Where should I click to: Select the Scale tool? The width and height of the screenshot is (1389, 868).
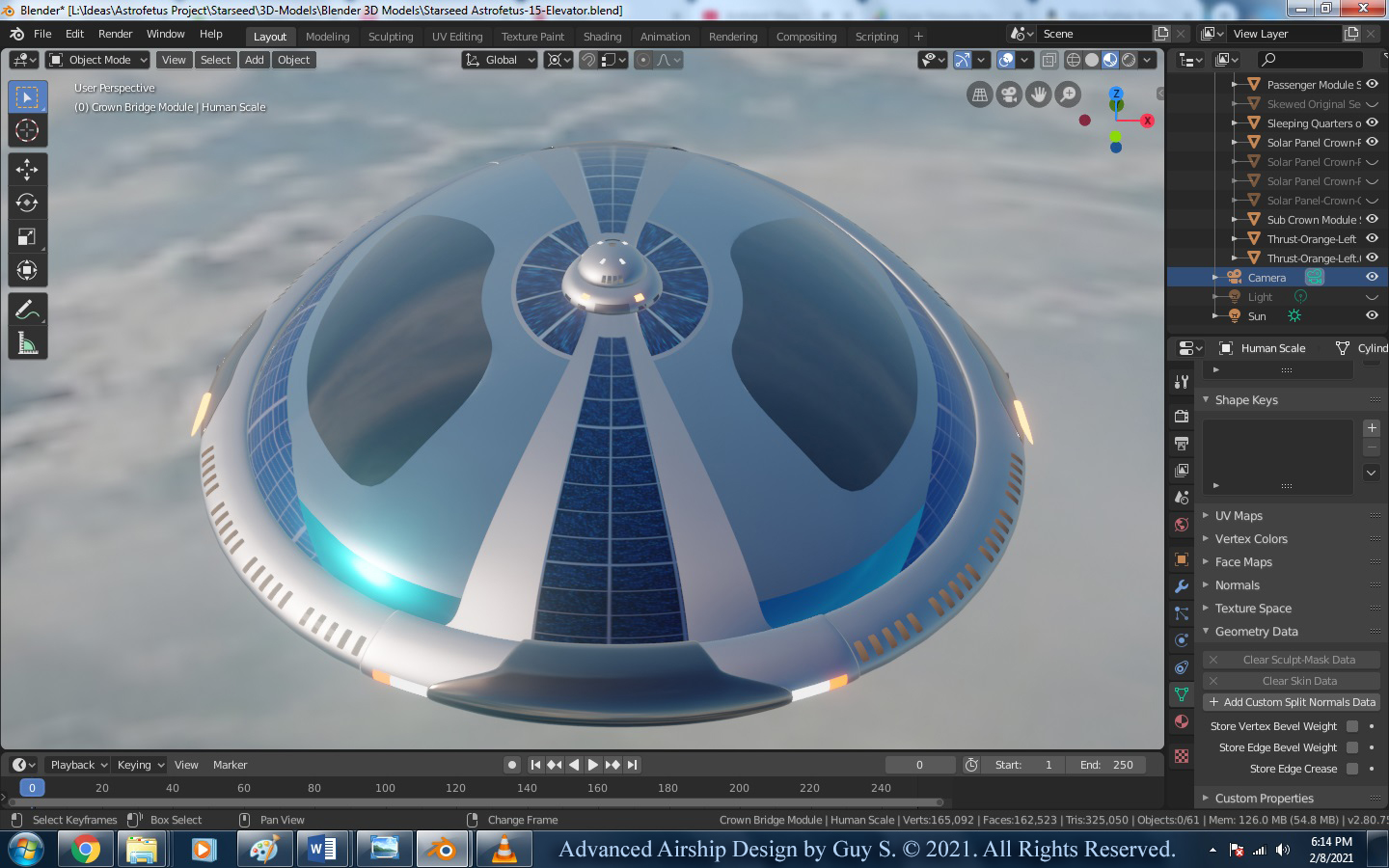[27, 236]
